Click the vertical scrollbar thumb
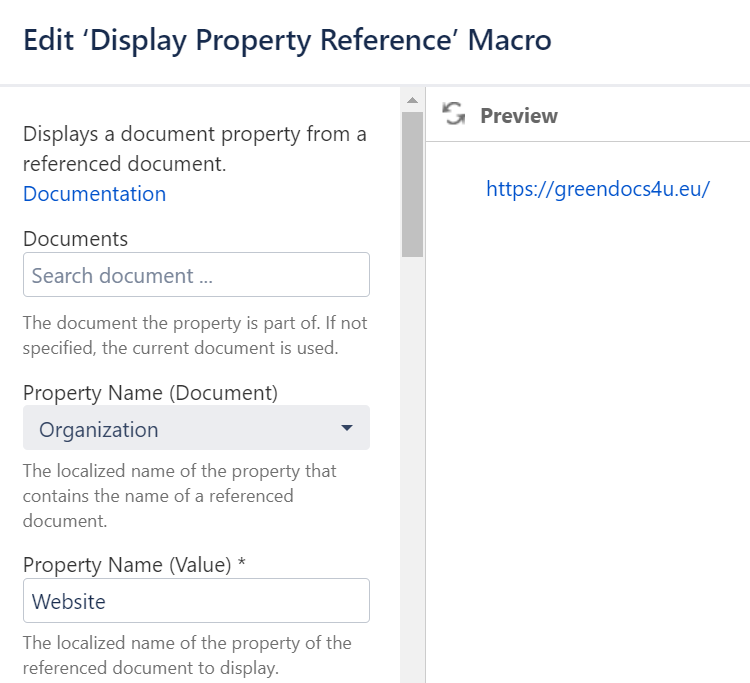Screen dimensions: 750x683 pyautogui.click(x=412, y=185)
